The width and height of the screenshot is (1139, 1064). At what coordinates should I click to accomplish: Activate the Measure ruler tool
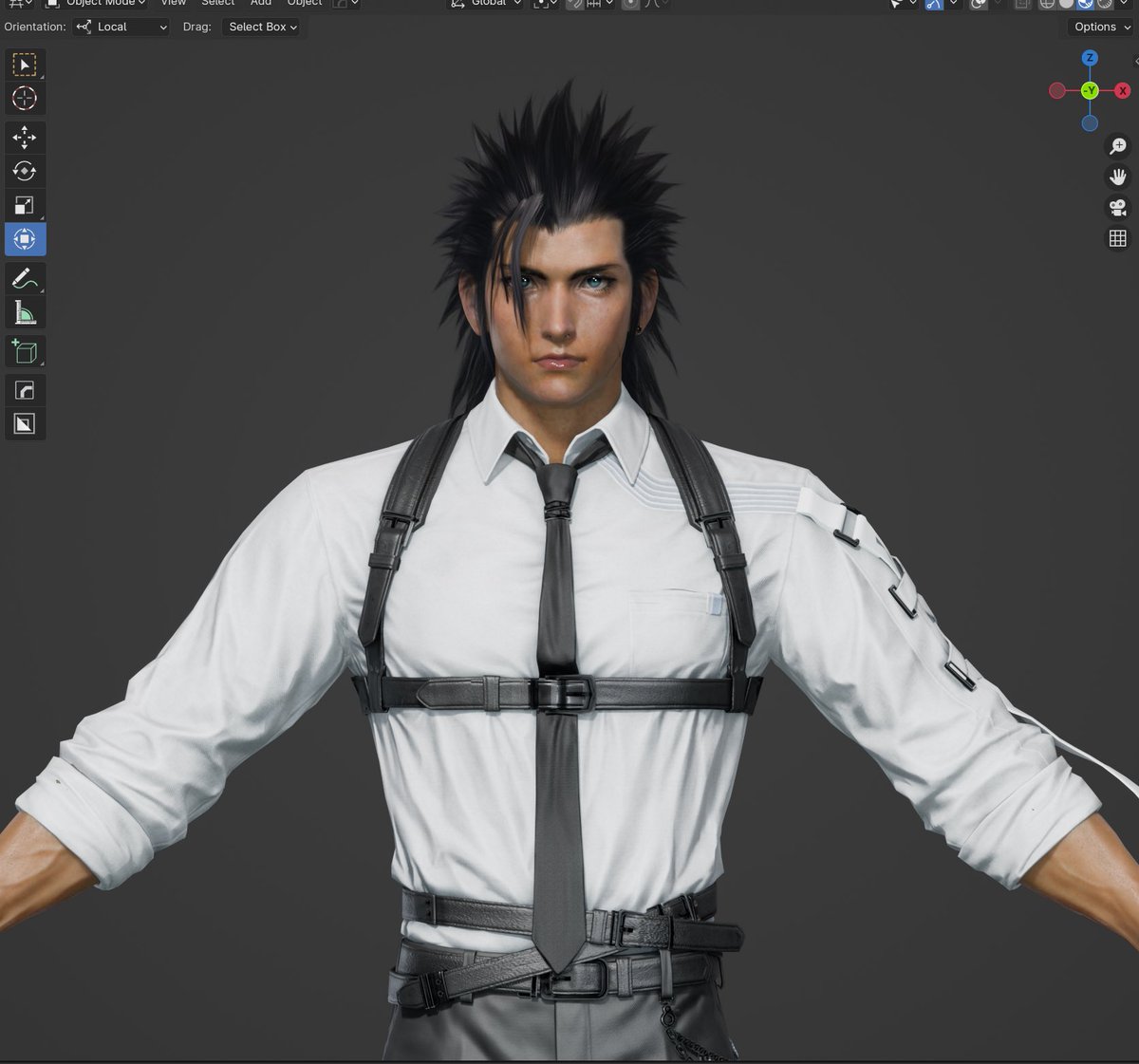[x=25, y=312]
